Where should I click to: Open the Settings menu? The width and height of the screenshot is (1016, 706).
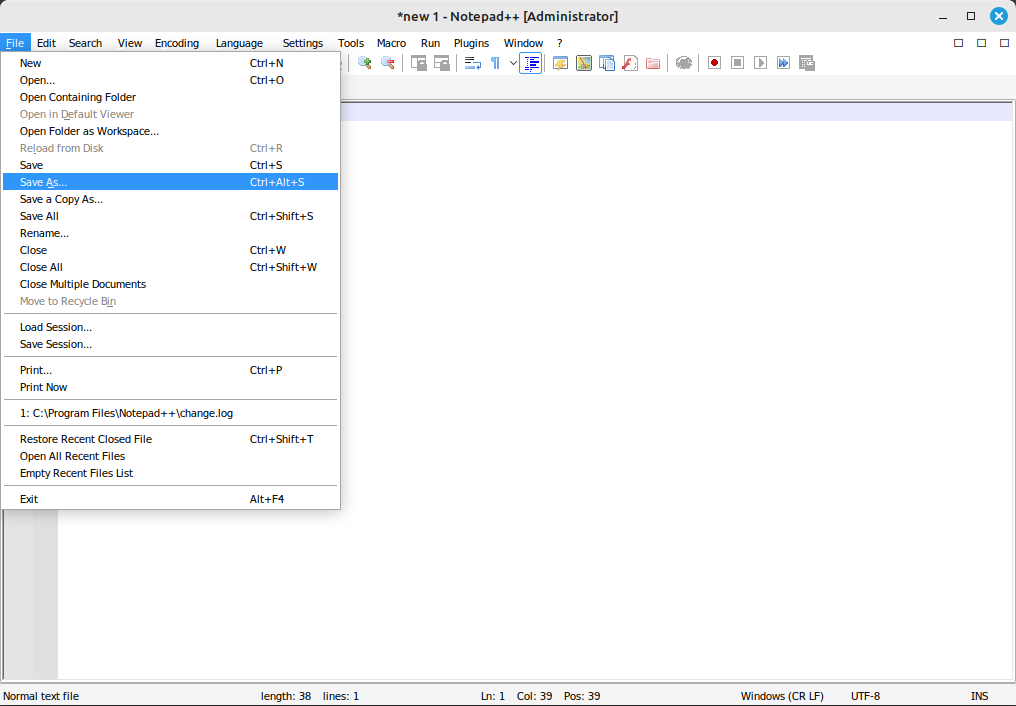pyautogui.click(x=303, y=43)
